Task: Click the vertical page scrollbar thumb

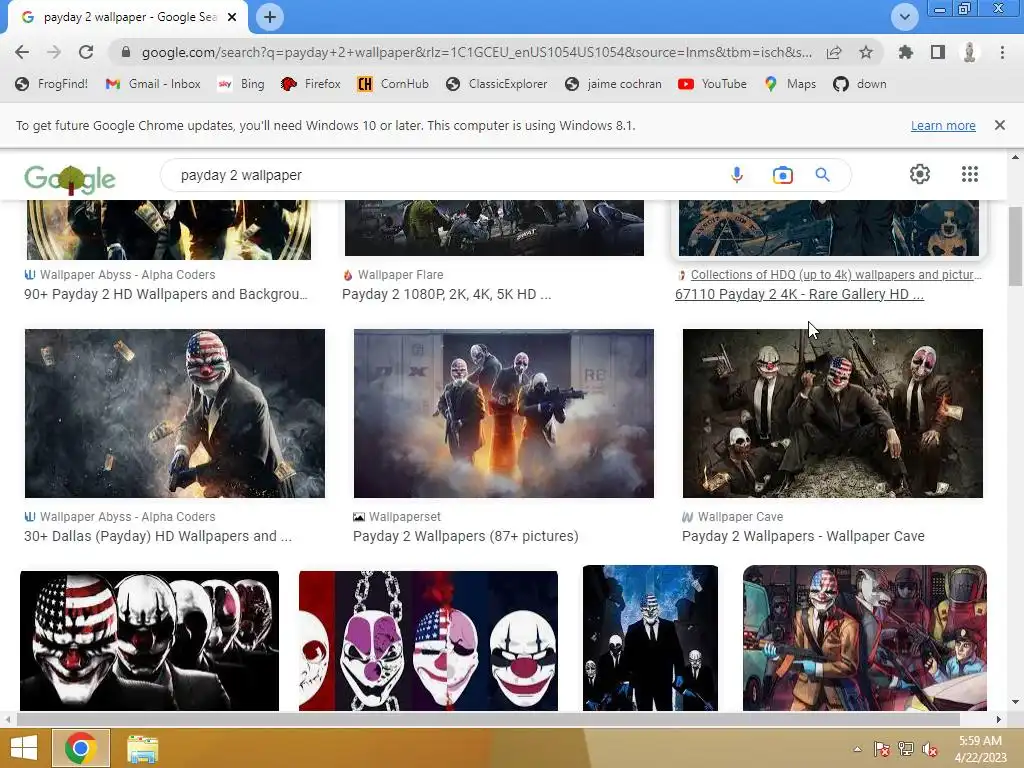Action: (x=1015, y=246)
